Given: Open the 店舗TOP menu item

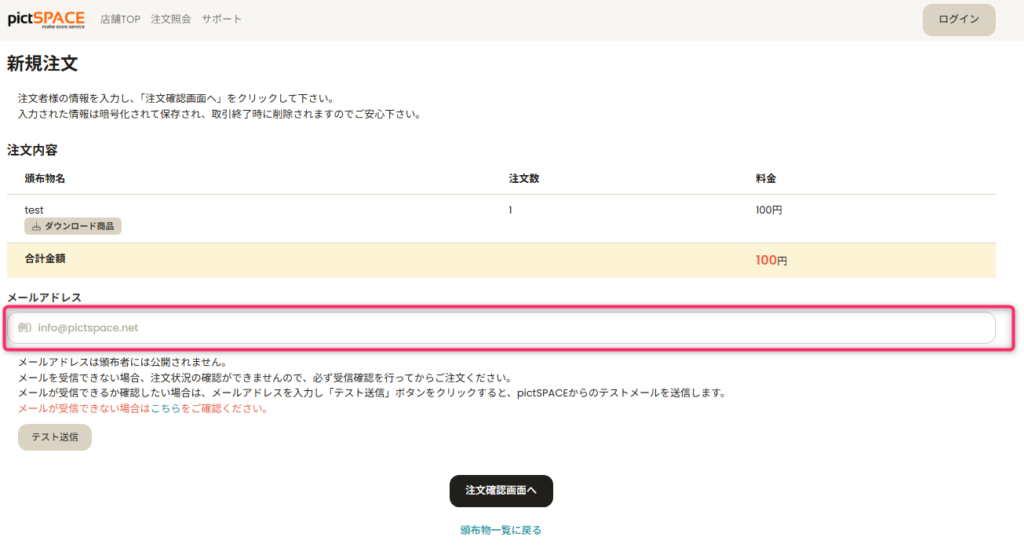Looking at the screenshot, I should 120,20.
